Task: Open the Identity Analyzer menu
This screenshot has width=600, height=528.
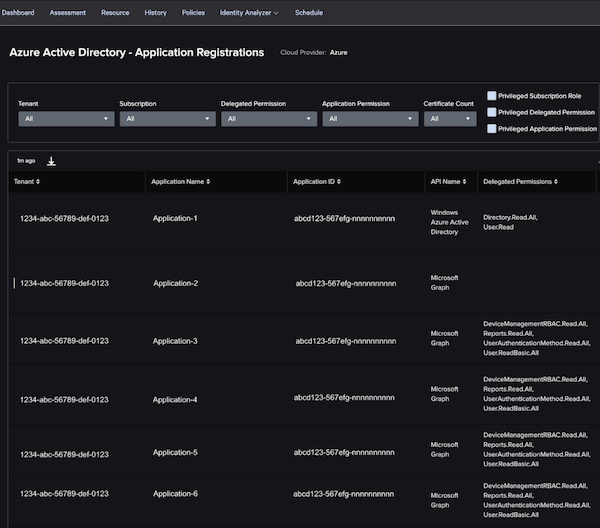Action: 249,13
